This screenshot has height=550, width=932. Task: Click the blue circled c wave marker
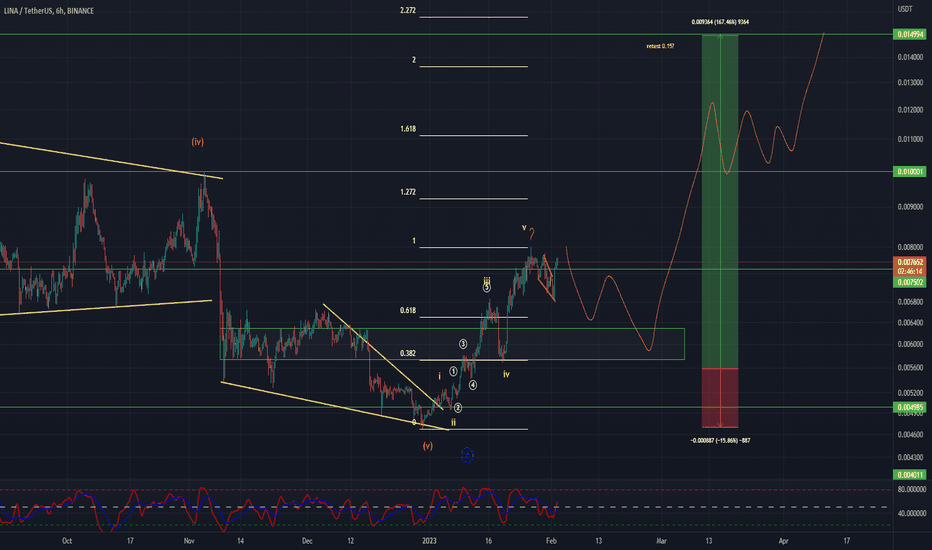pos(467,455)
